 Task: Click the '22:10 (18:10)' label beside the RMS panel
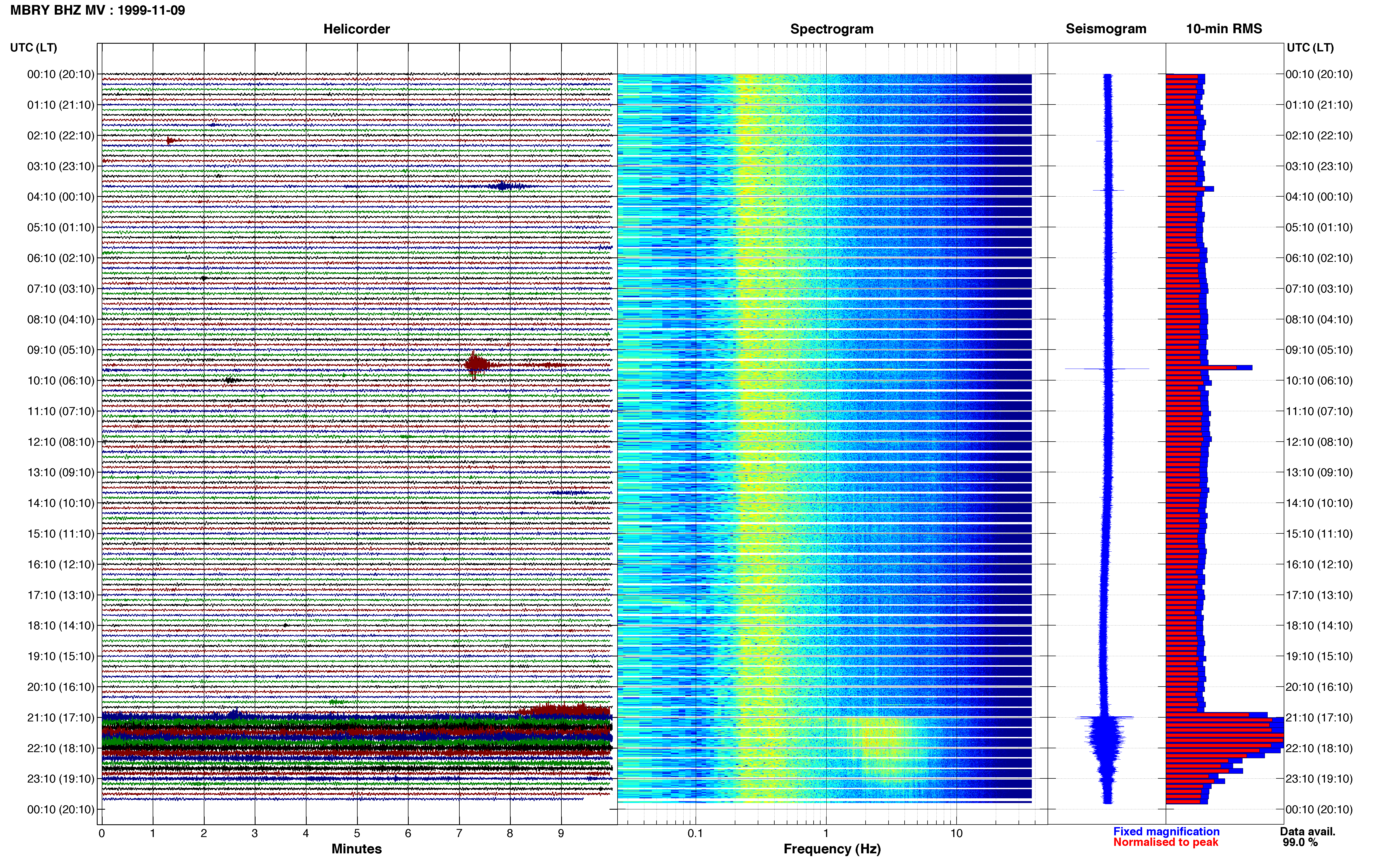click(x=1319, y=748)
